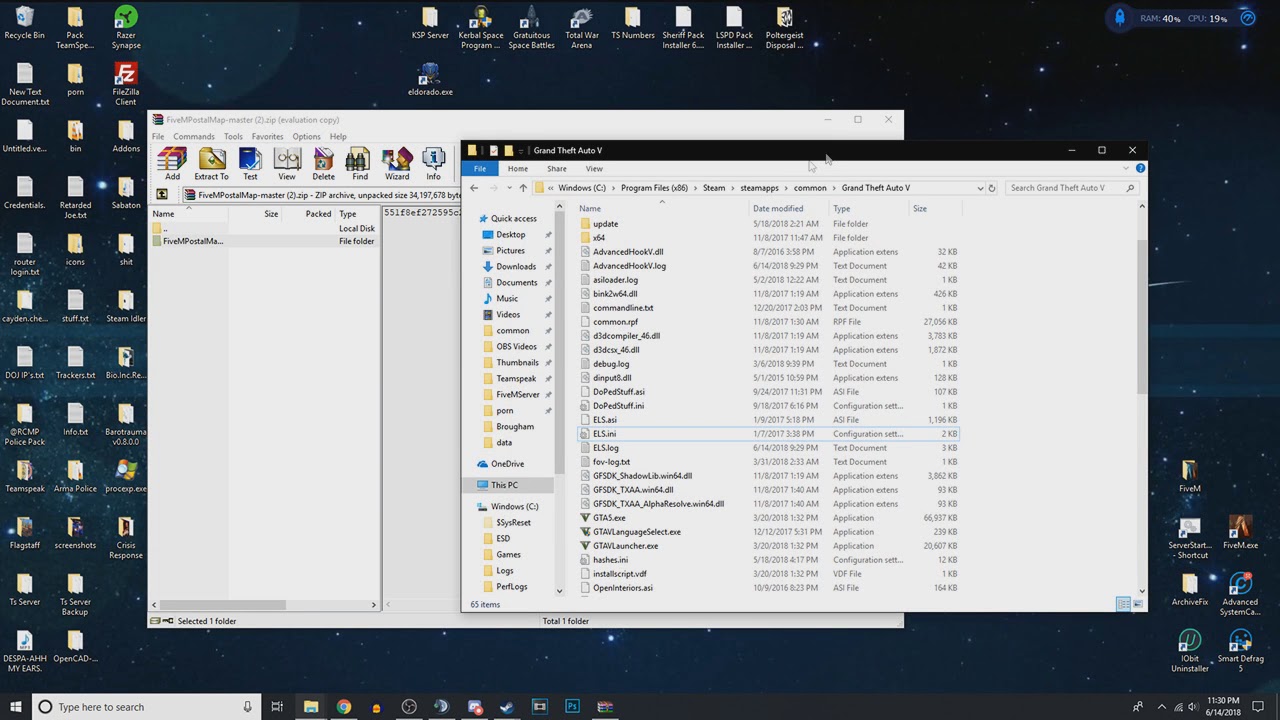Sort files by Date modified column
The width and height of the screenshot is (1280, 720).
click(x=790, y=209)
